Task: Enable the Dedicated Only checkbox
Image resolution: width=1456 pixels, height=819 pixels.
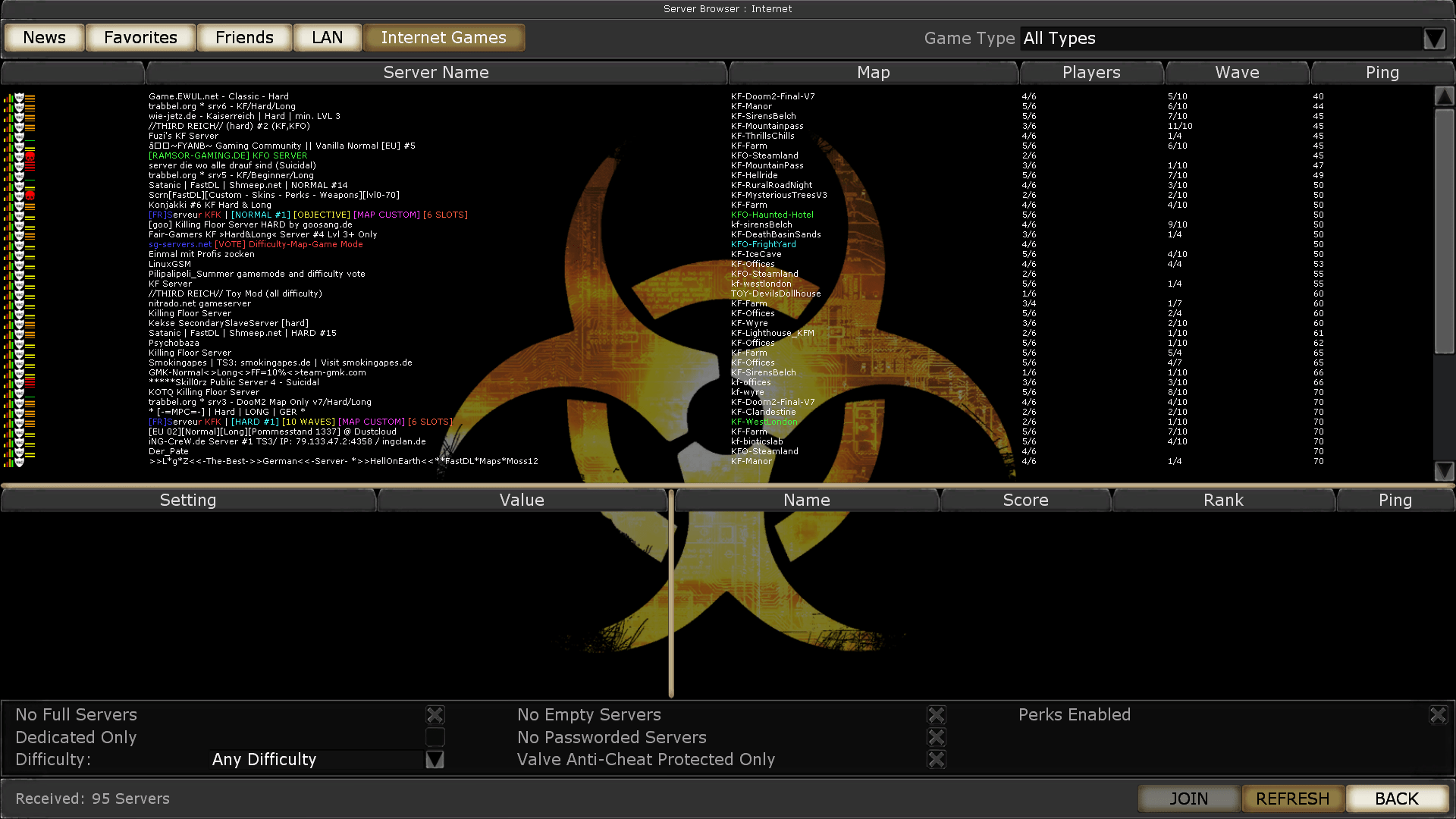Action: tap(435, 737)
